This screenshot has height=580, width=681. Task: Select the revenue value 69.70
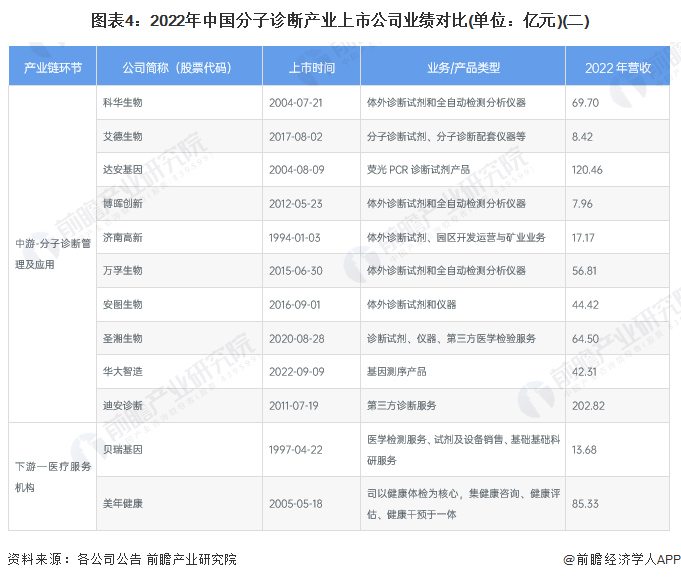[x=585, y=103]
